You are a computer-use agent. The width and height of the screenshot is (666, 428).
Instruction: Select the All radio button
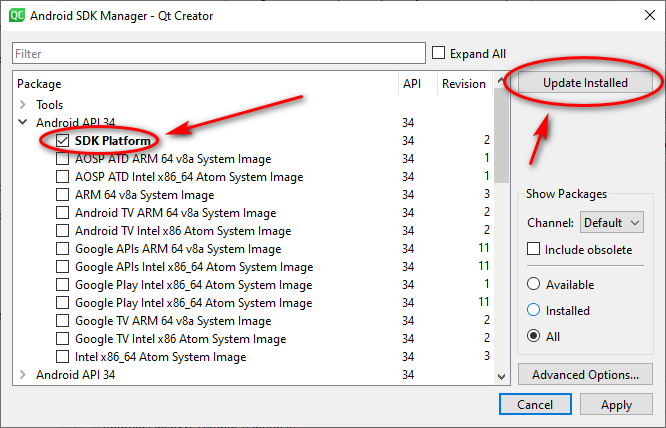(534, 337)
